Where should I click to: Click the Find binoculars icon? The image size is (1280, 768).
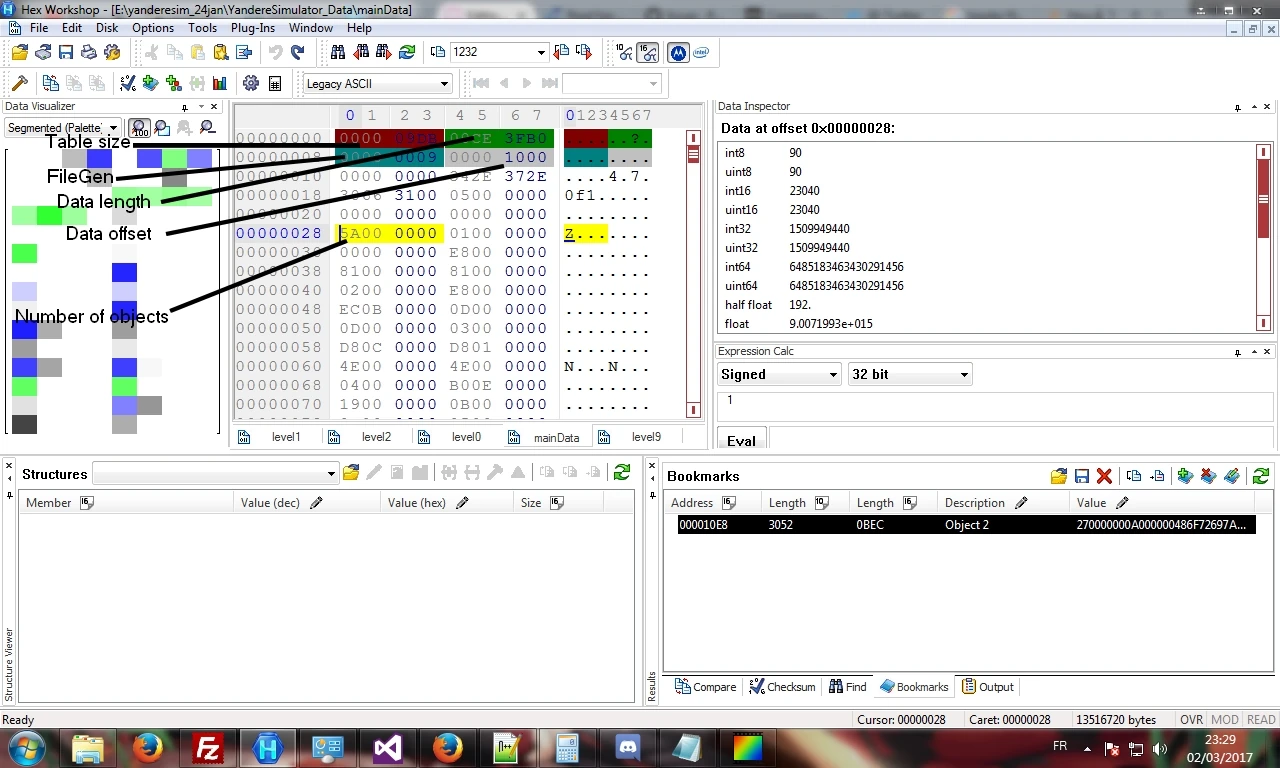click(338, 52)
